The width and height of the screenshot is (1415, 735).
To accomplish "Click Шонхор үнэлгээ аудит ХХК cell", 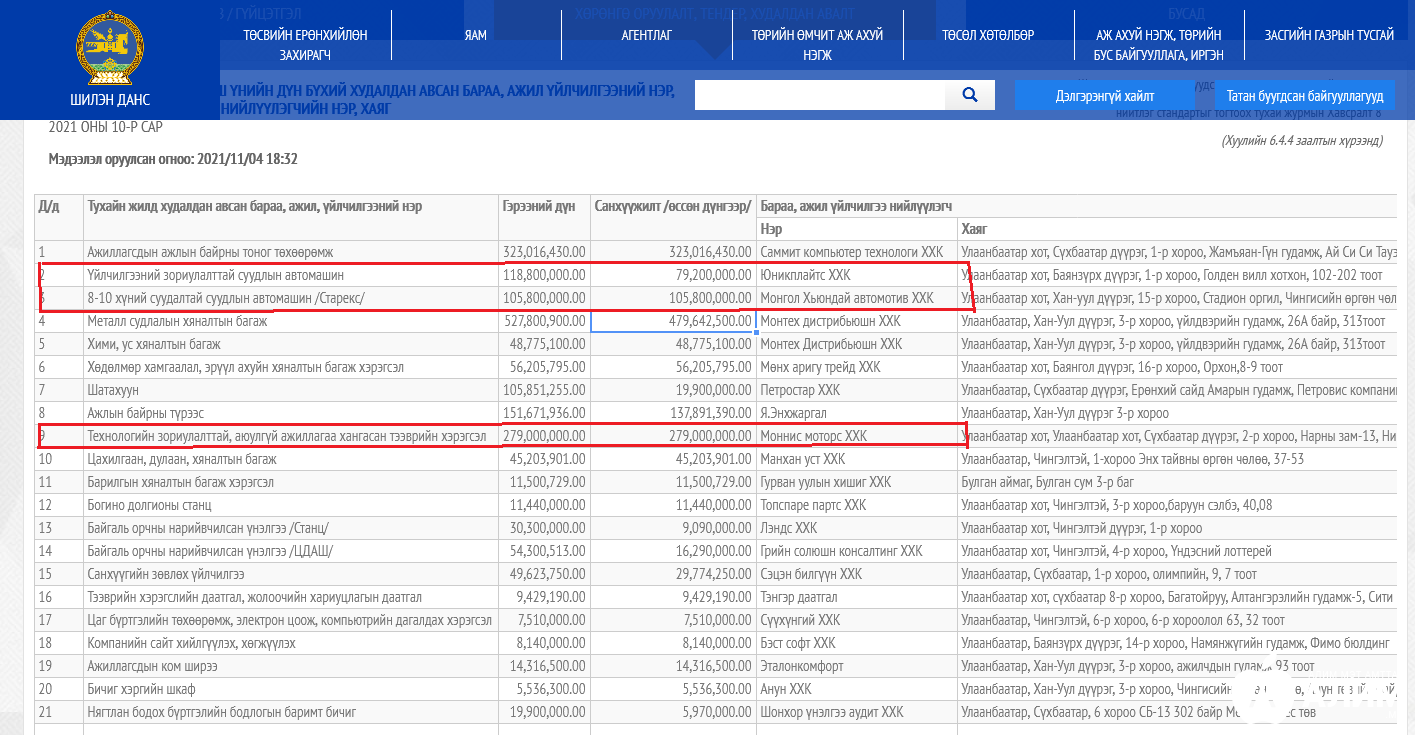I will coord(856,712).
